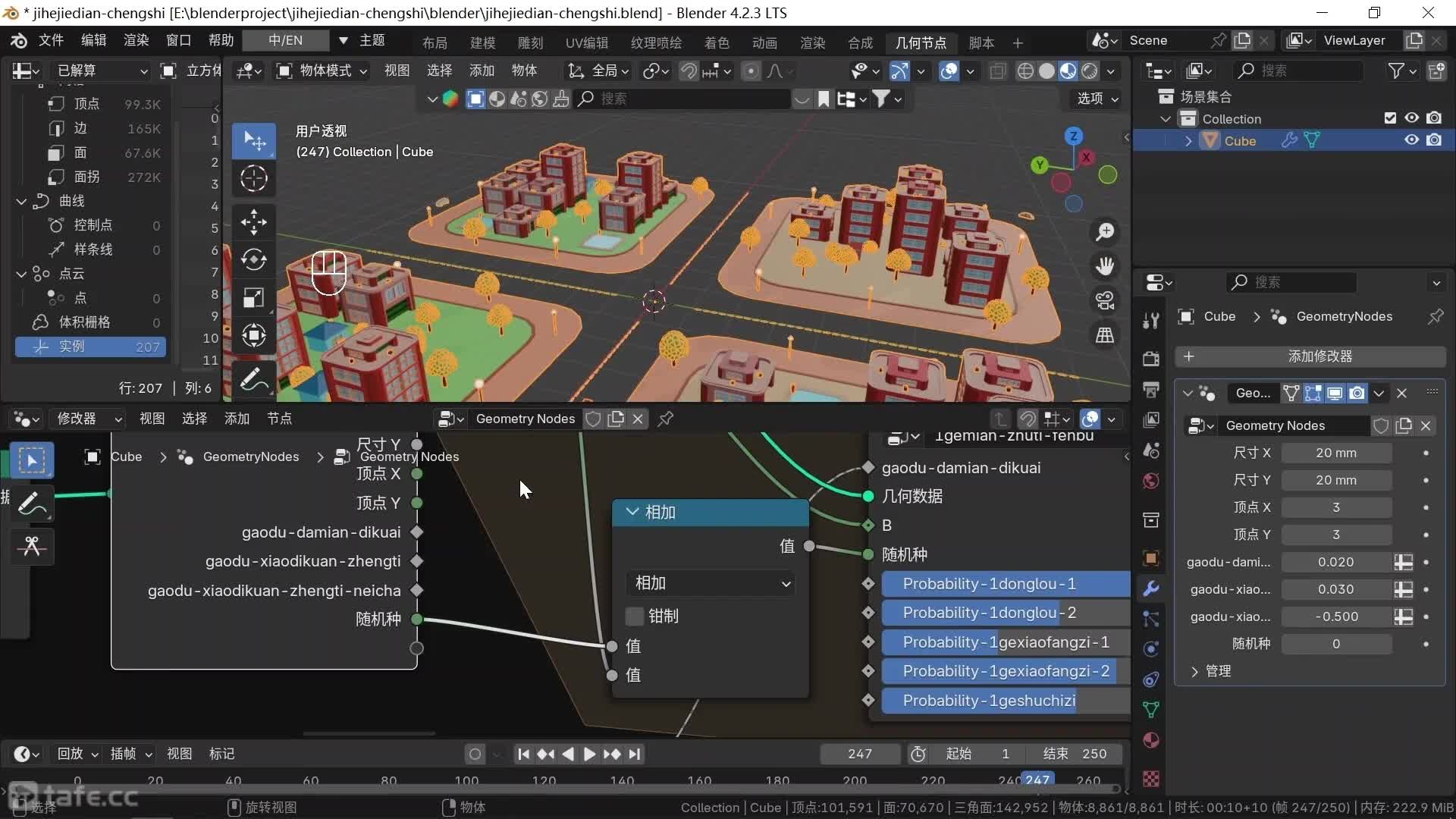1456x819 pixels.
Task: Hide the Cube object with eye icon
Action: click(x=1411, y=140)
